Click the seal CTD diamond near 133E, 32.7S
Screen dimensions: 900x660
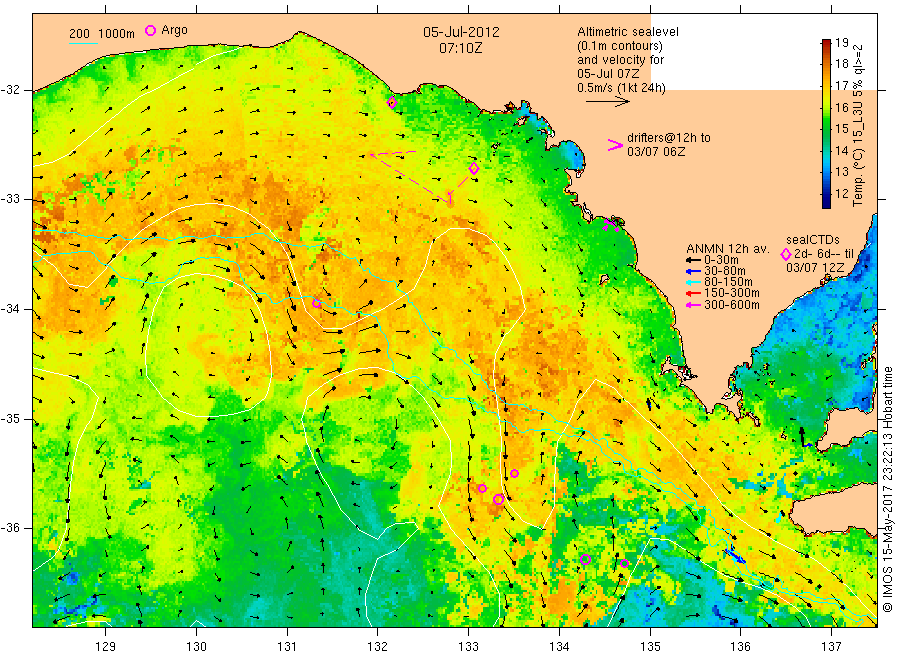tap(474, 168)
